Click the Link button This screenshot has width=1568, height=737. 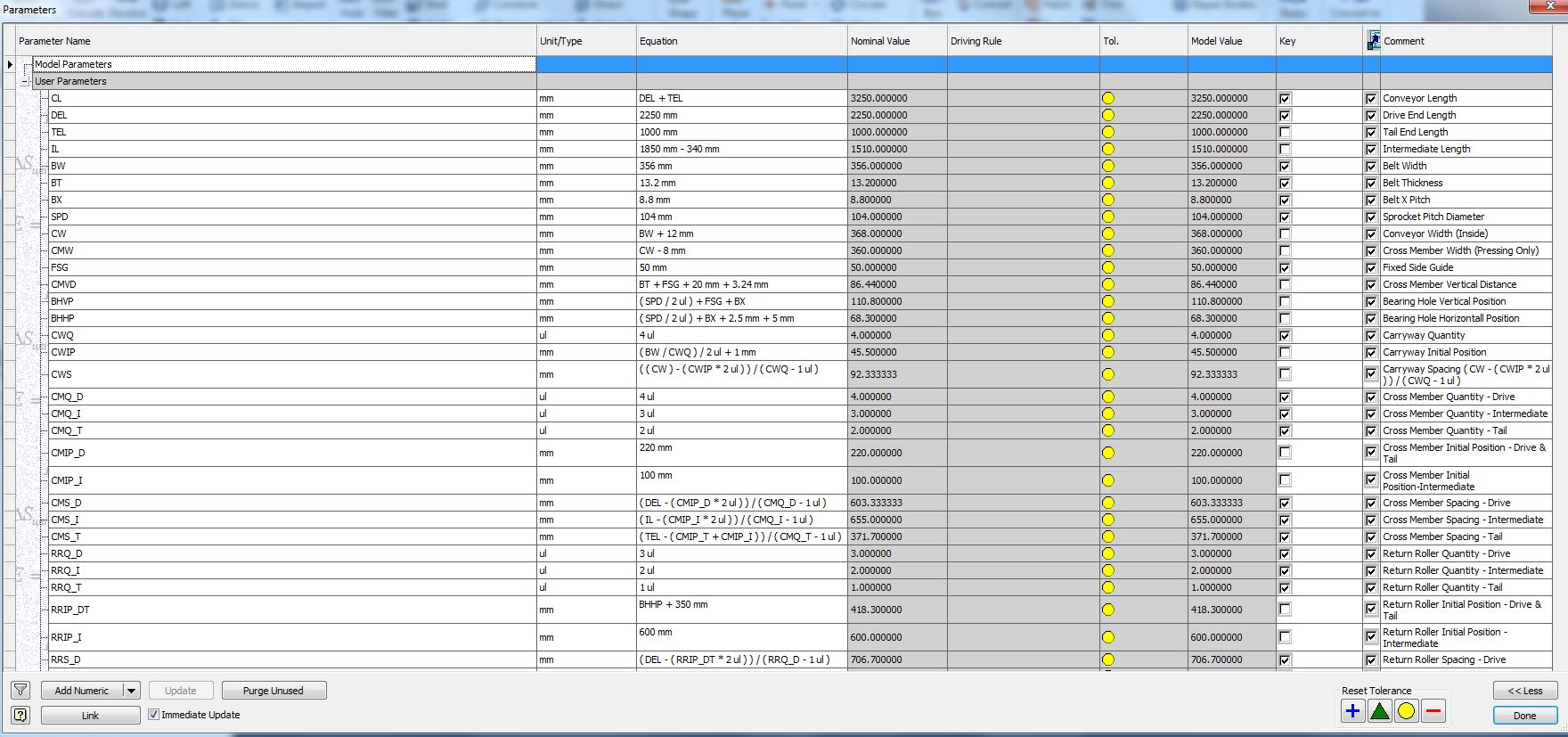[x=90, y=716]
